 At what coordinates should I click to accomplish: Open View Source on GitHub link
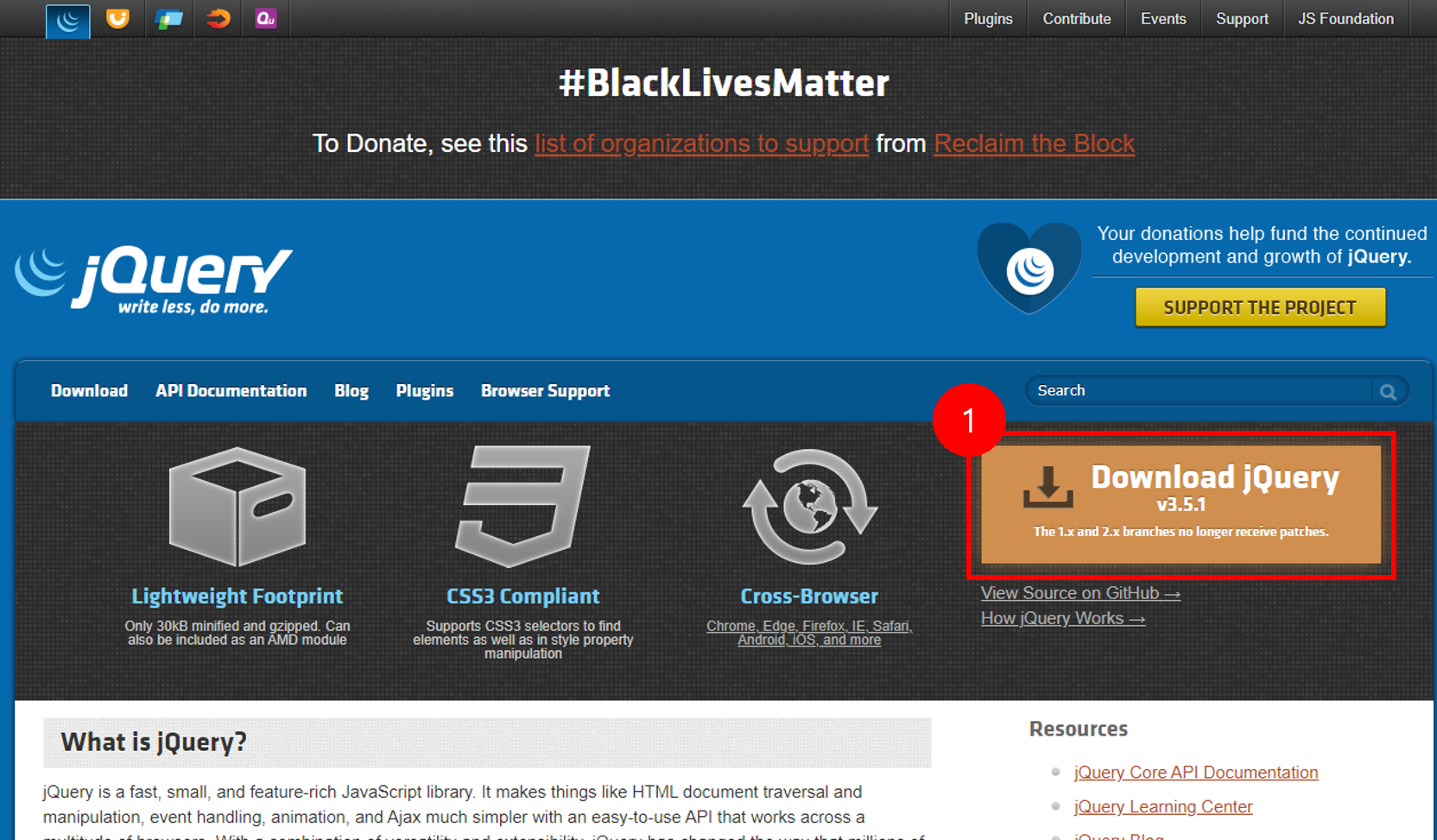1080,593
